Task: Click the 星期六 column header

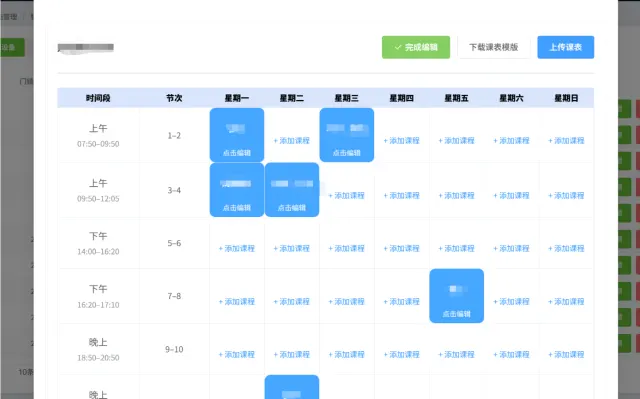Action: (511, 98)
